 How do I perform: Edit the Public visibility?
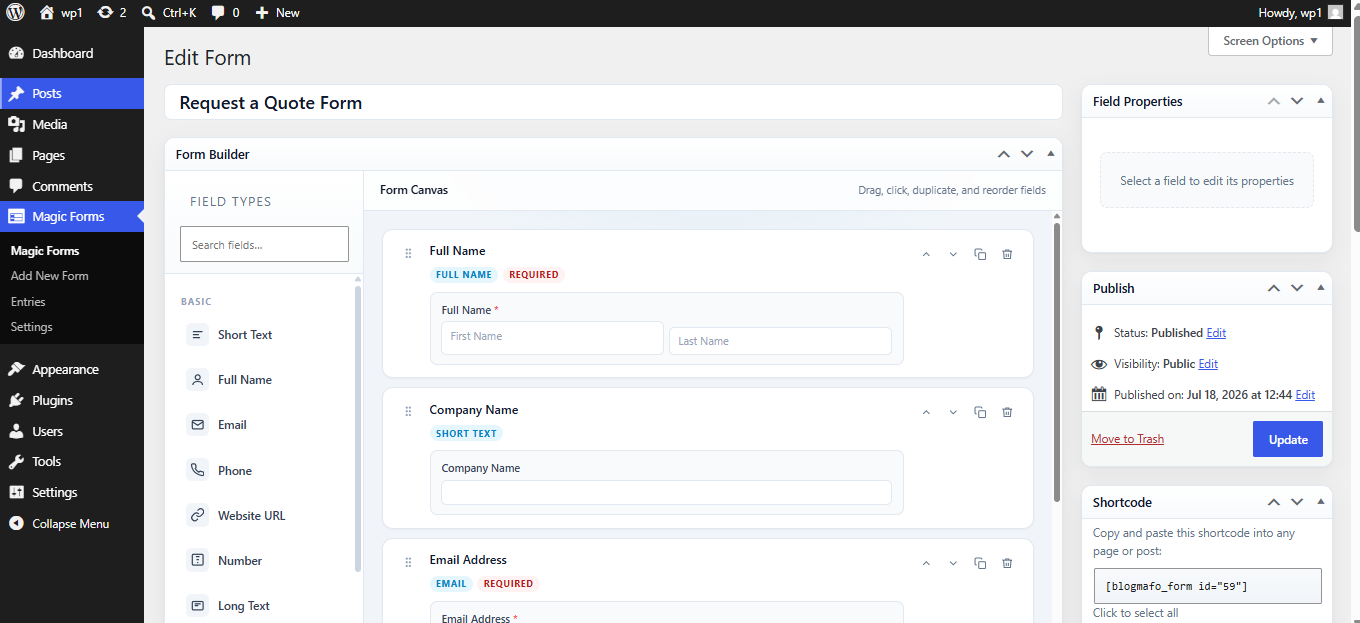coord(1208,364)
